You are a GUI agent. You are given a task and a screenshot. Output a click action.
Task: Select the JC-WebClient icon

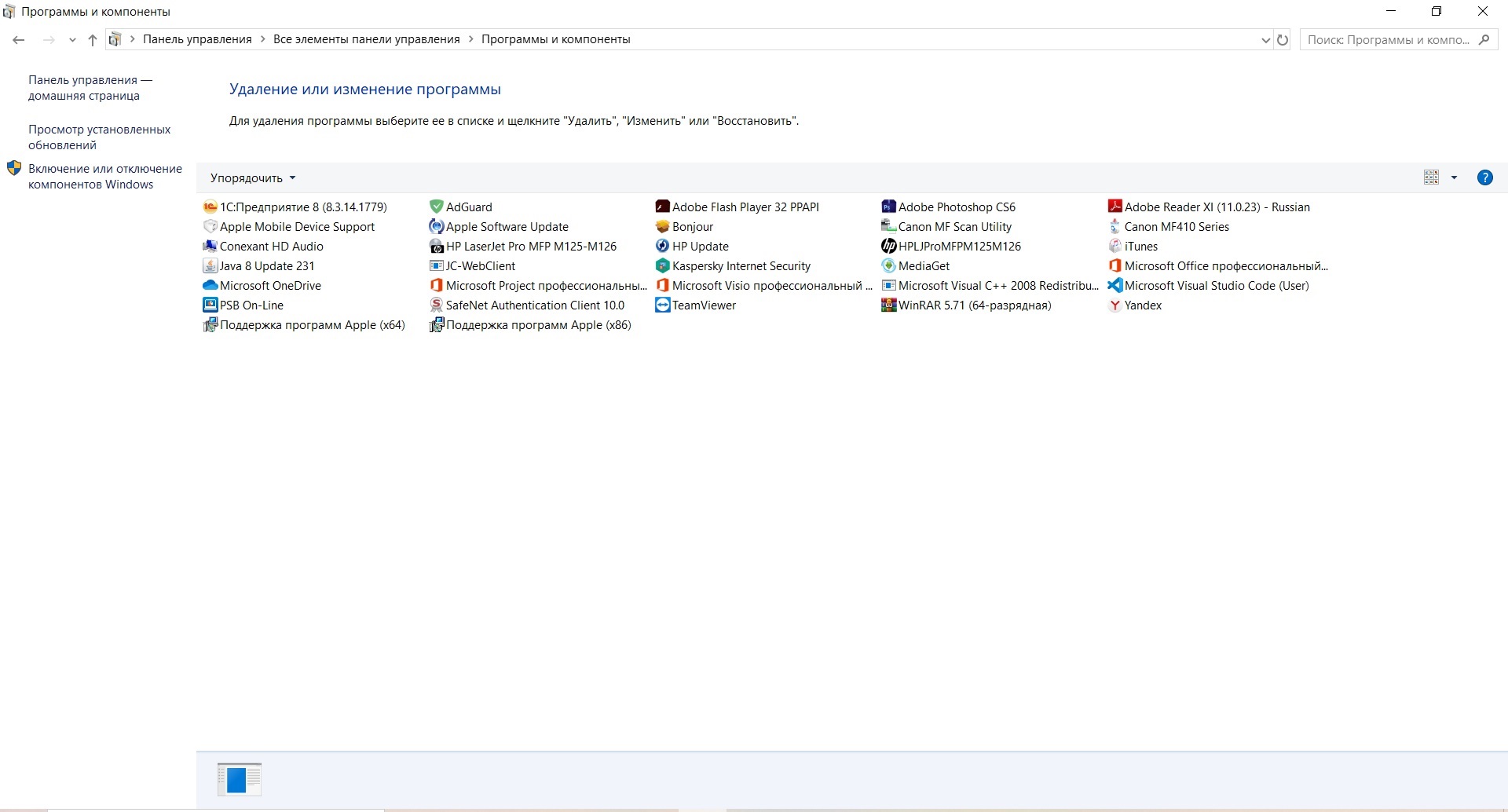pos(436,266)
